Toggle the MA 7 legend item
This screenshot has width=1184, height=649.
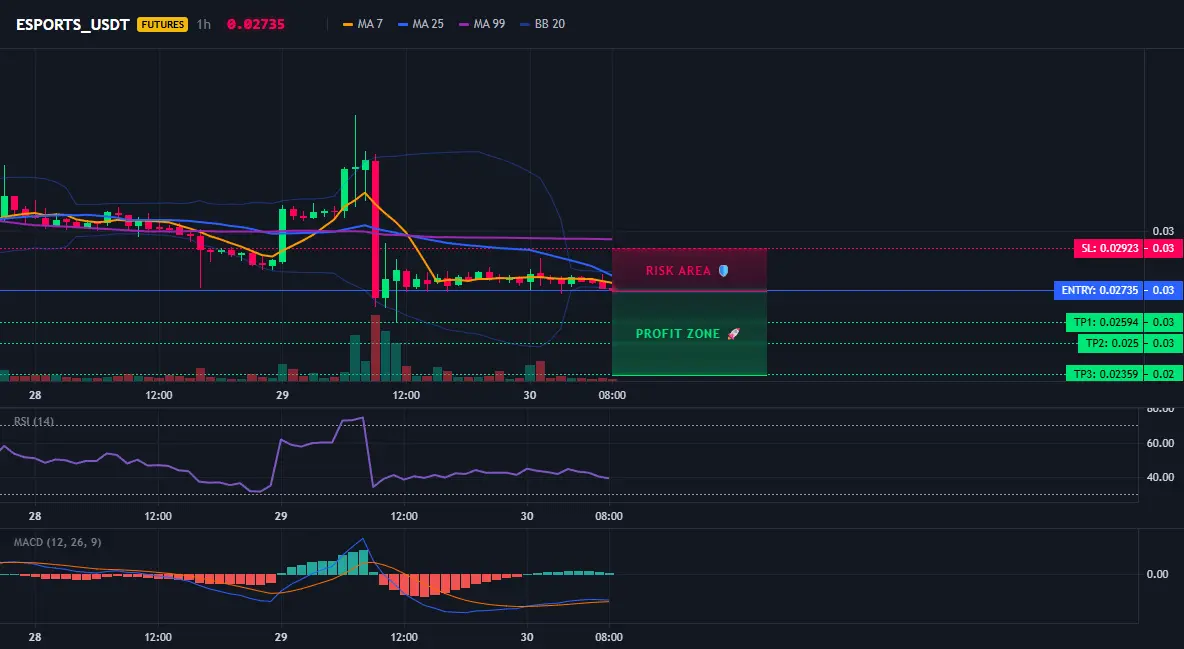[x=363, y=24]
